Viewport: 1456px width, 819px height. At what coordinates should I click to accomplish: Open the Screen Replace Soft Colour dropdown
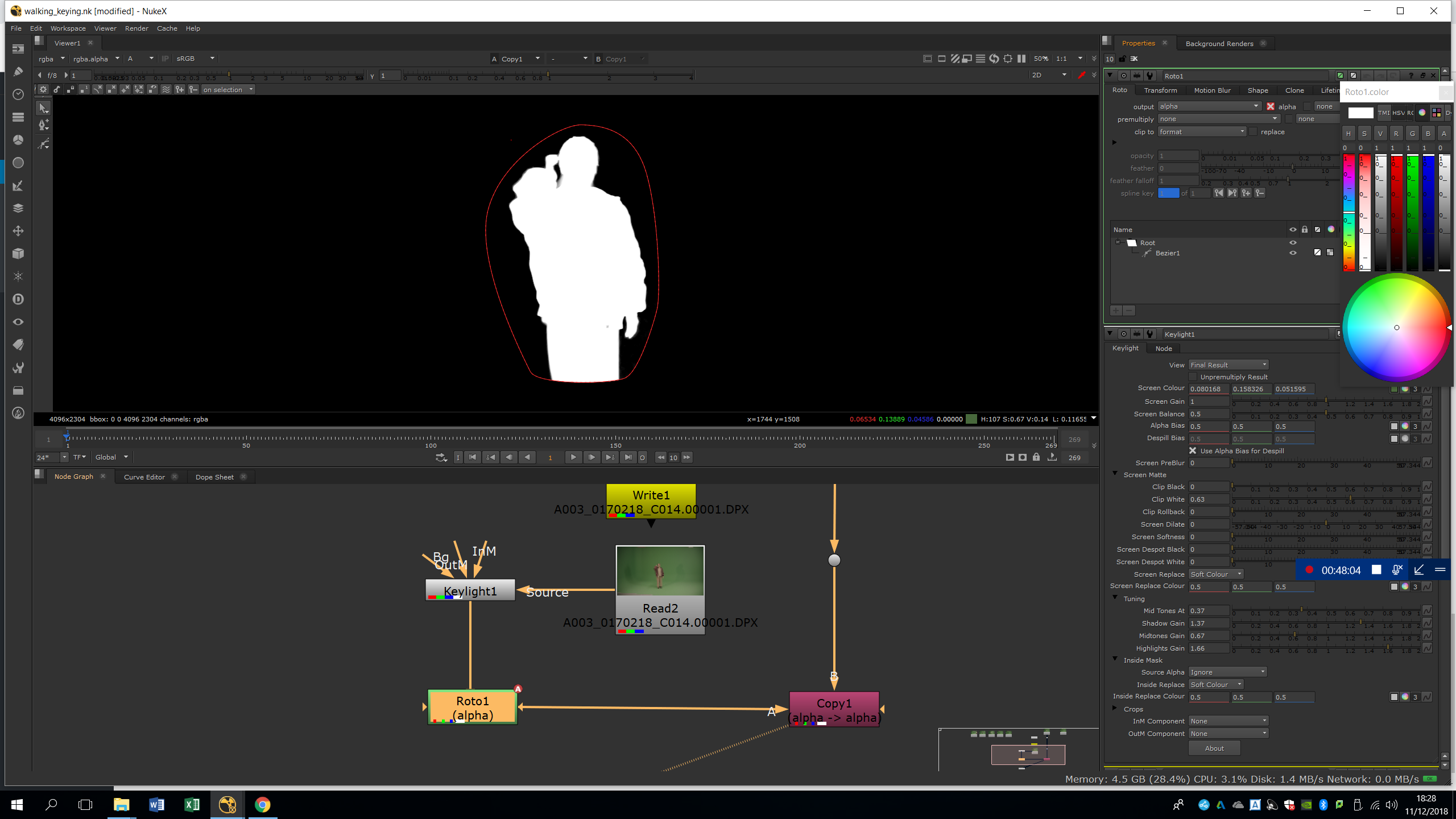click(x=1215, y=574)
